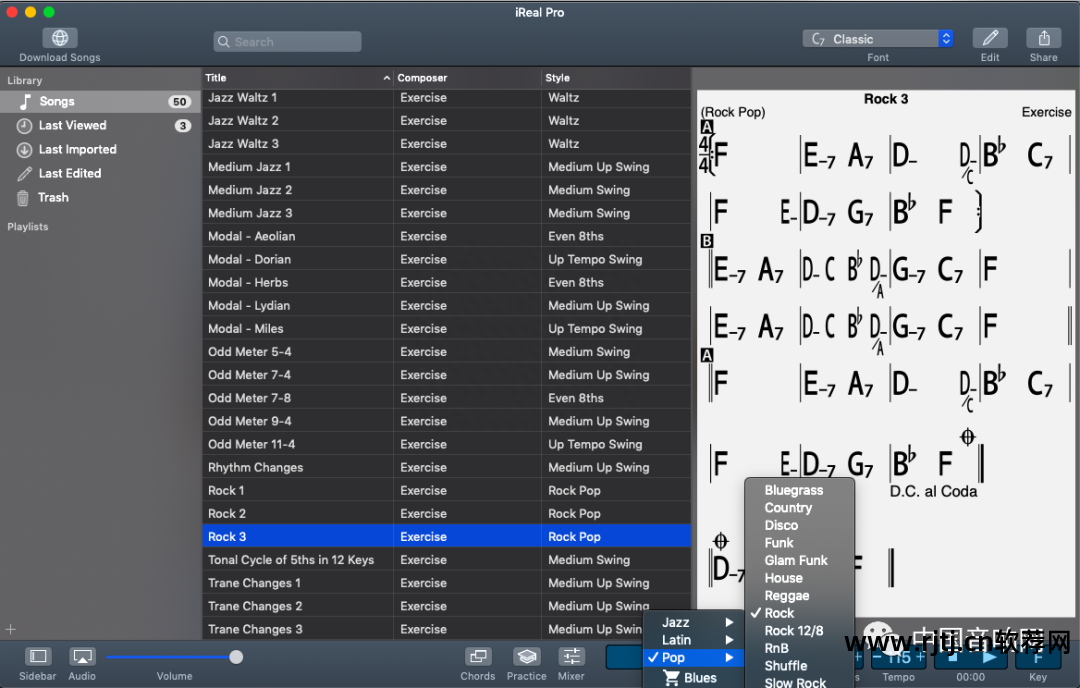Click the Search field
The image size is (1080, 688).
click(x=287, y=42)
